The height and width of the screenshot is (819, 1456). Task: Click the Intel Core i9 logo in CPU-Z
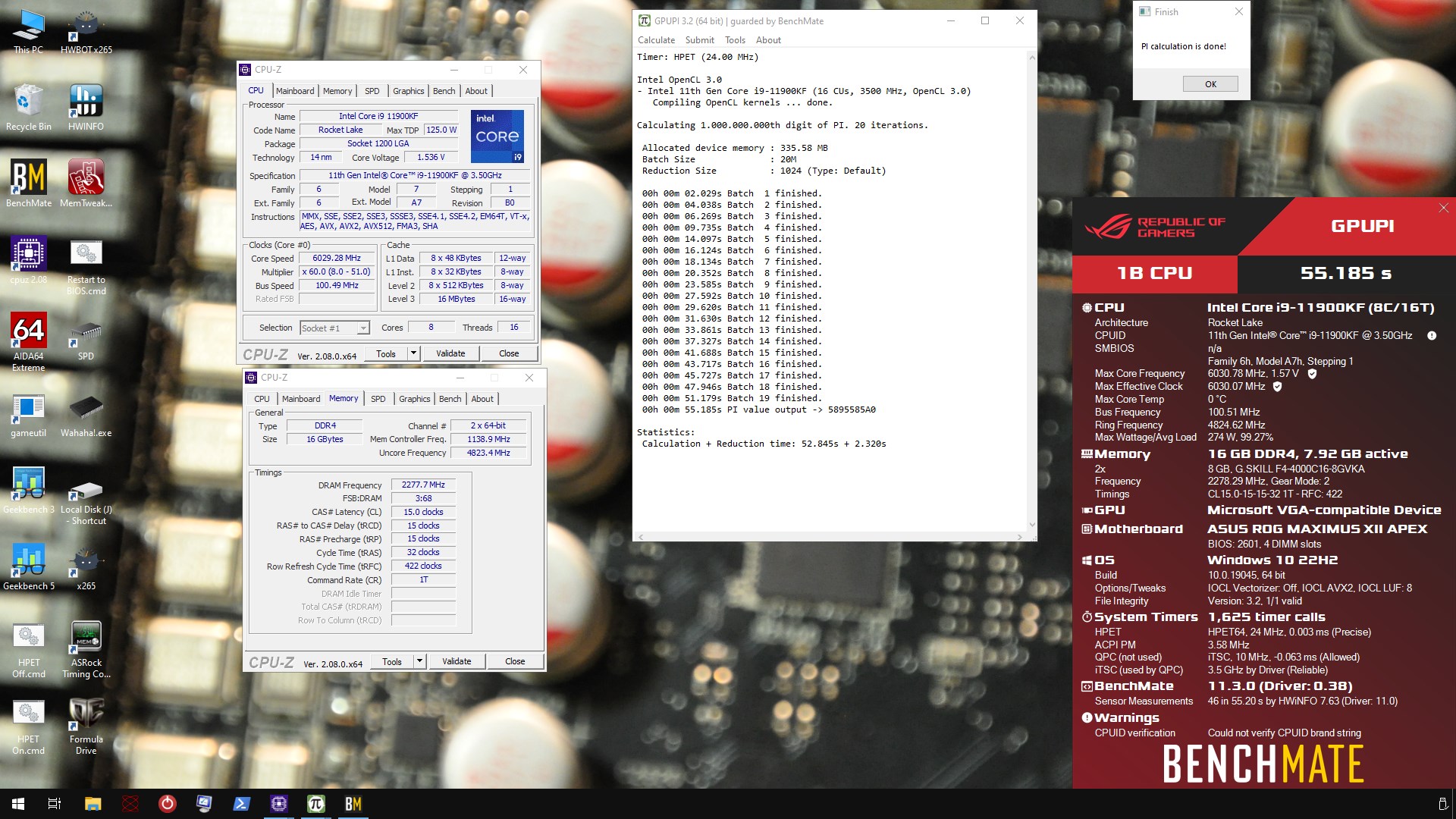(497, 136)
